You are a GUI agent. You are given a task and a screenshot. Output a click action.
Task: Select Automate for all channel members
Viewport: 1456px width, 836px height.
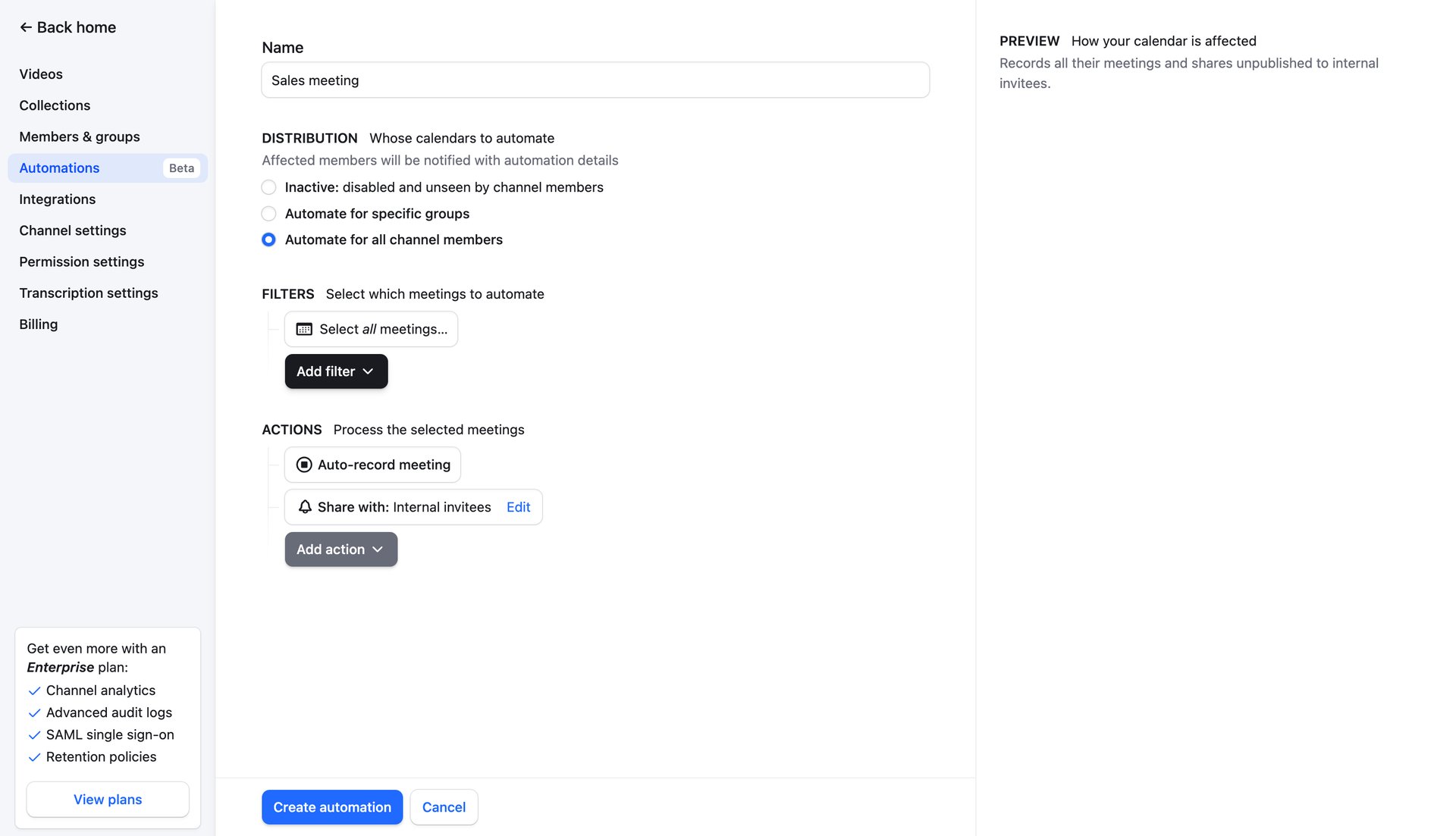pos(268,240)
